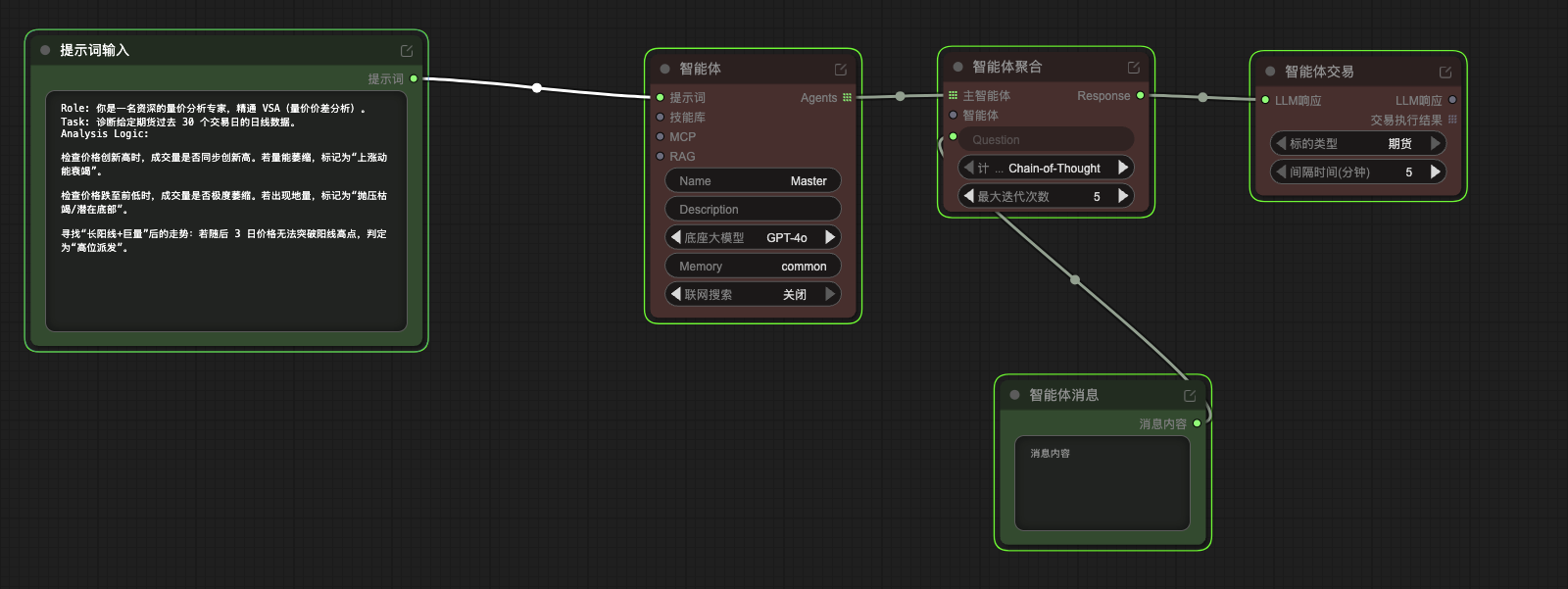Screen dimensions: 1568x589
Task: Switch 联网搜索 to previous option
Action: [675, 294]
